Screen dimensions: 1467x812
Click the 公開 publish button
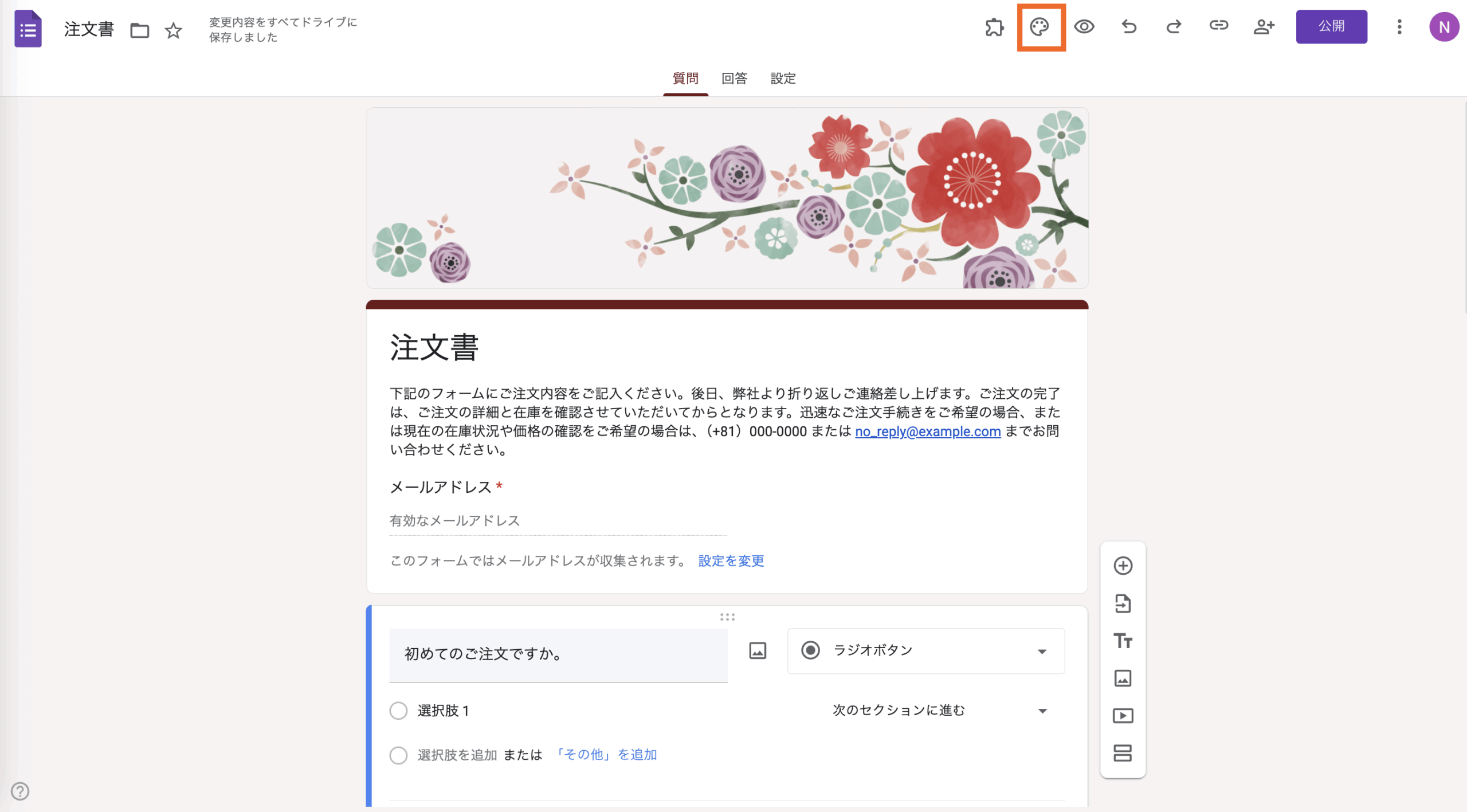[x=1331, y=27]
